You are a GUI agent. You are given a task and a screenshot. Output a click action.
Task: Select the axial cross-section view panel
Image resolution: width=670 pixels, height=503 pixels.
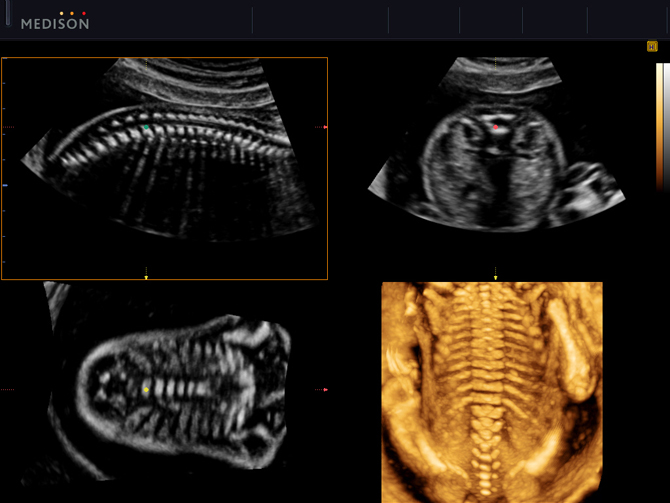pos(496,144)
